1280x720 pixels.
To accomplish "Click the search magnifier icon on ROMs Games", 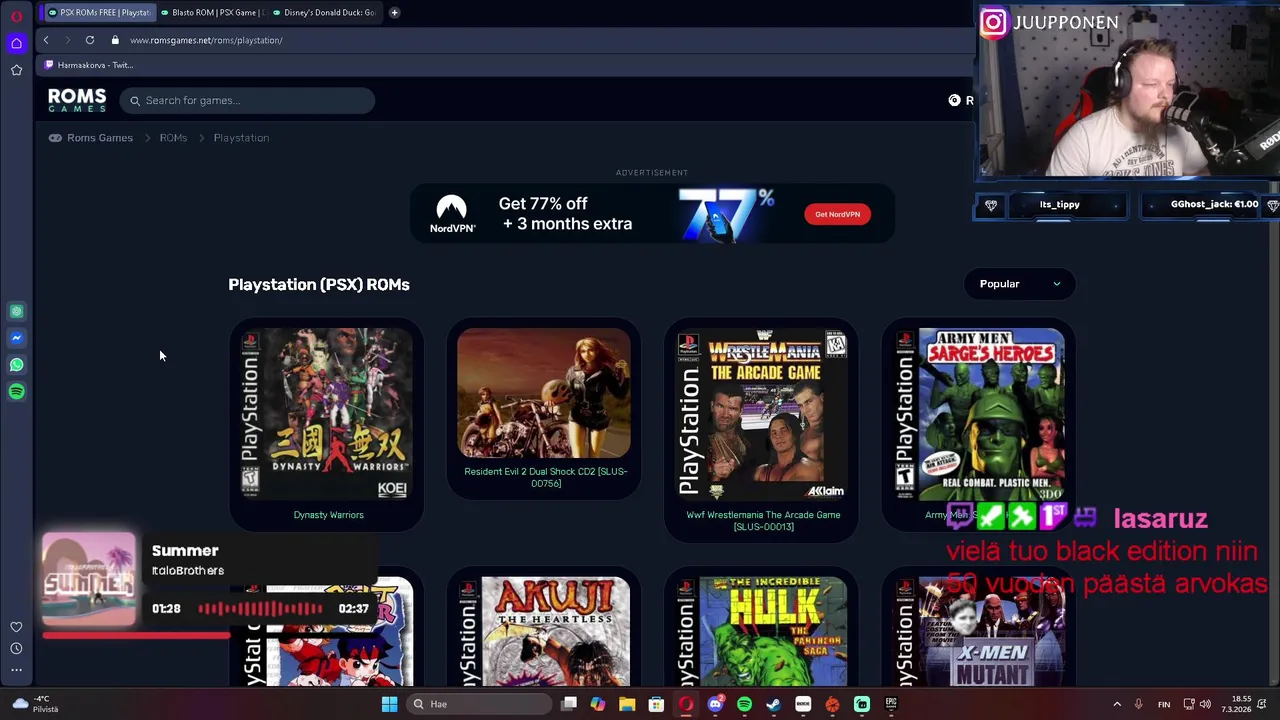I will click(135, 100).
